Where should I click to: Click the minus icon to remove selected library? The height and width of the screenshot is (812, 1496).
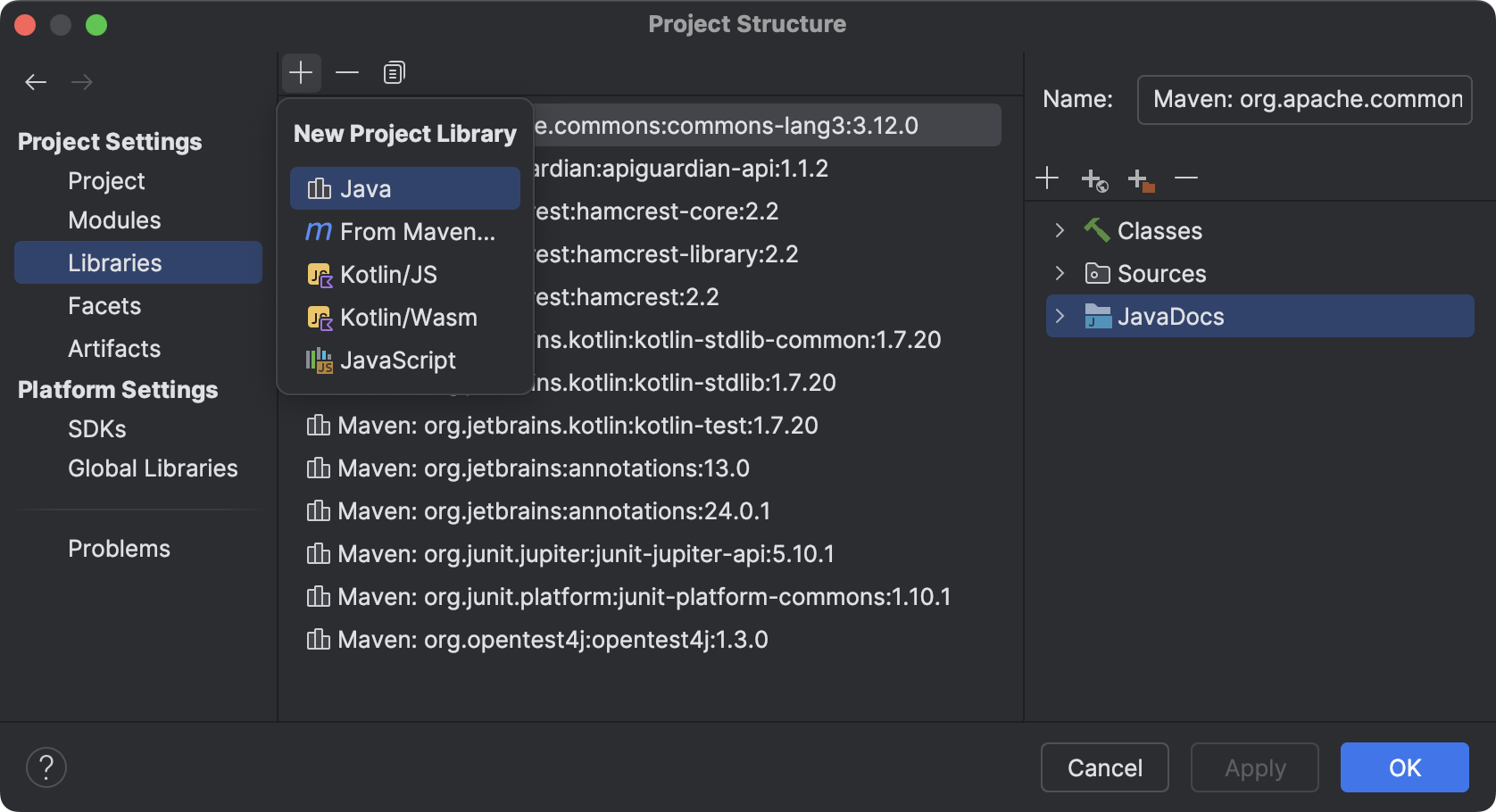[x=347, y=72]
